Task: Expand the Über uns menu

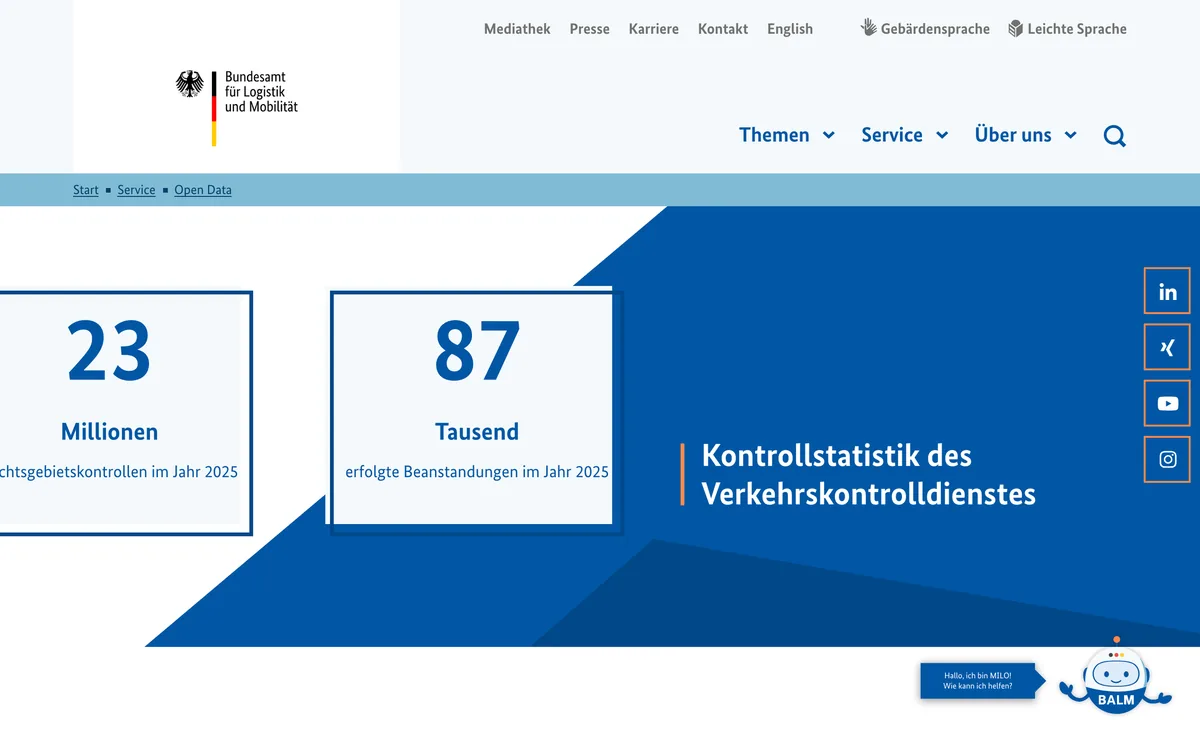Action: 1026,135
